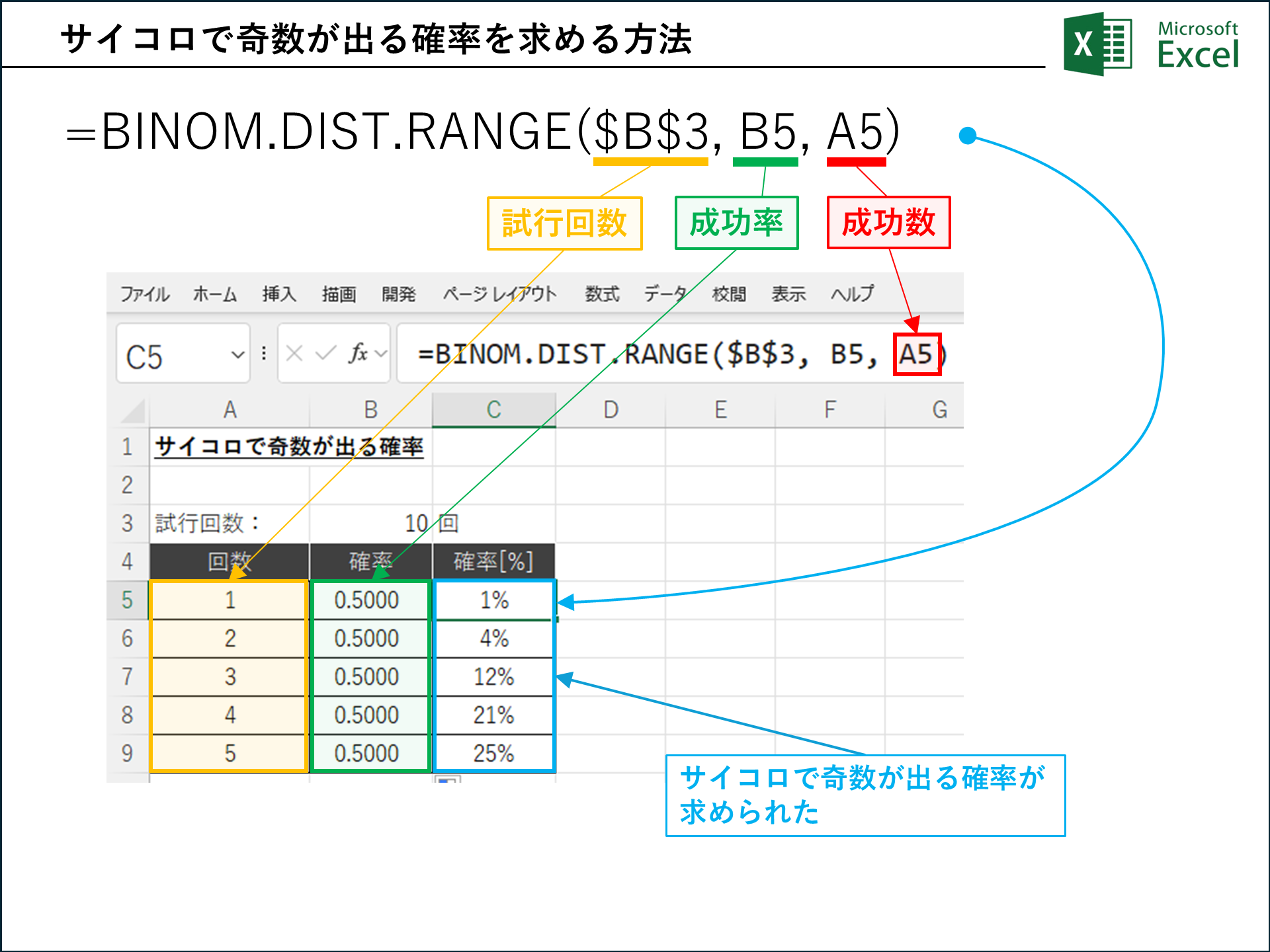This screenshot has width=1270, height=952.
Task: Switch to the 表示 tab
Action: (788, 296)
